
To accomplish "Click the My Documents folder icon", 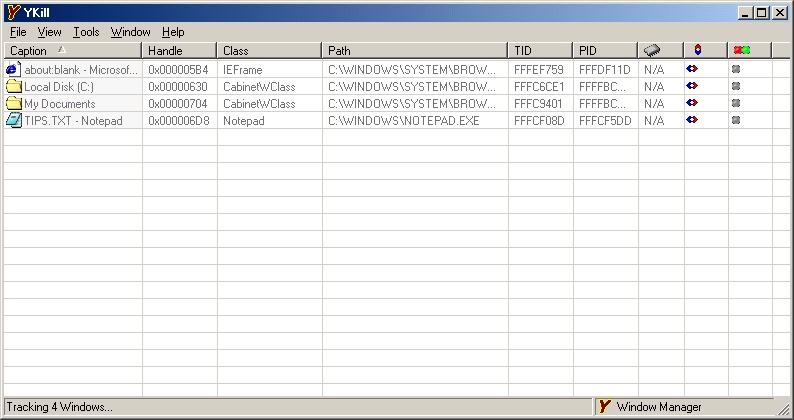I will point(13,103).
